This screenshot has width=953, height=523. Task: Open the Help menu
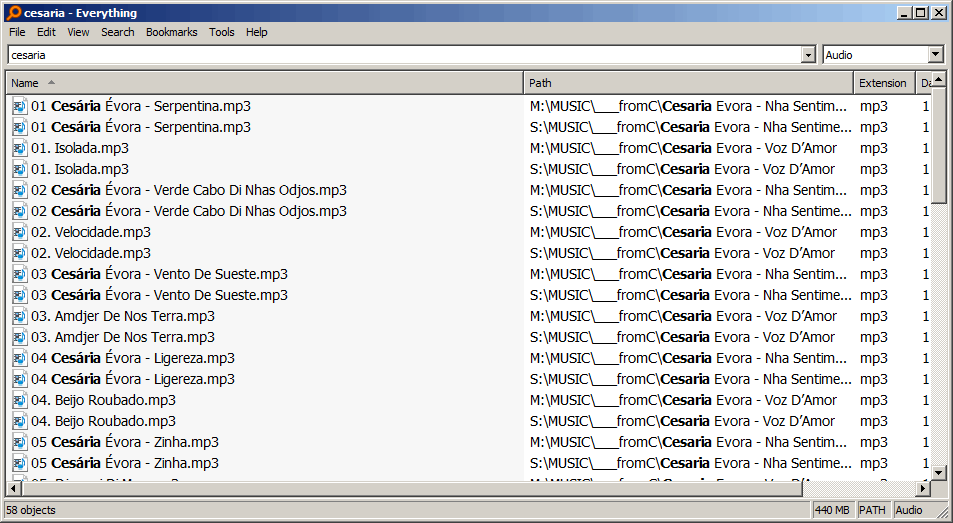coord(256,32)
